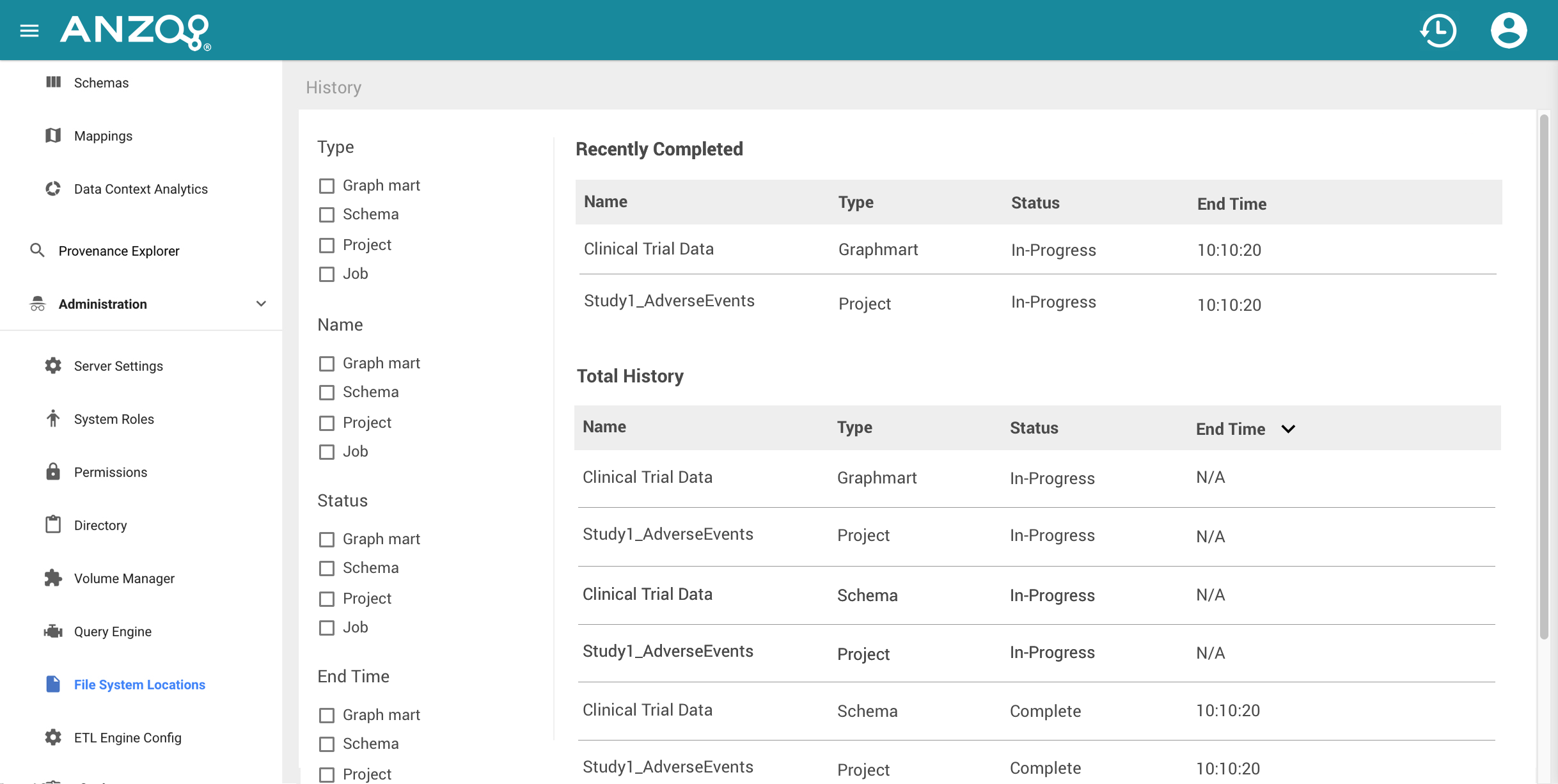The width and height of the screenshot is (1558, 784).
Task: Open Data Context Analytics menu item
Action: [141, 189]
